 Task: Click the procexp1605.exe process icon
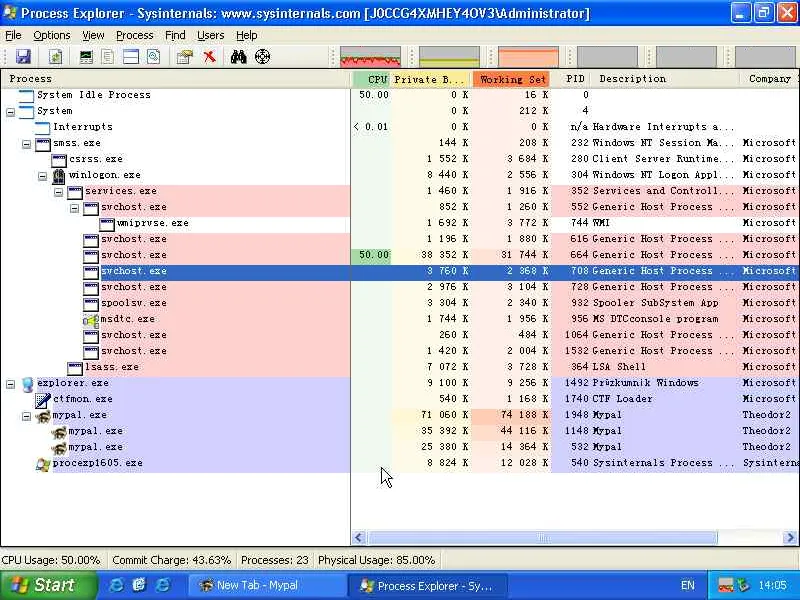coord(43,464)
